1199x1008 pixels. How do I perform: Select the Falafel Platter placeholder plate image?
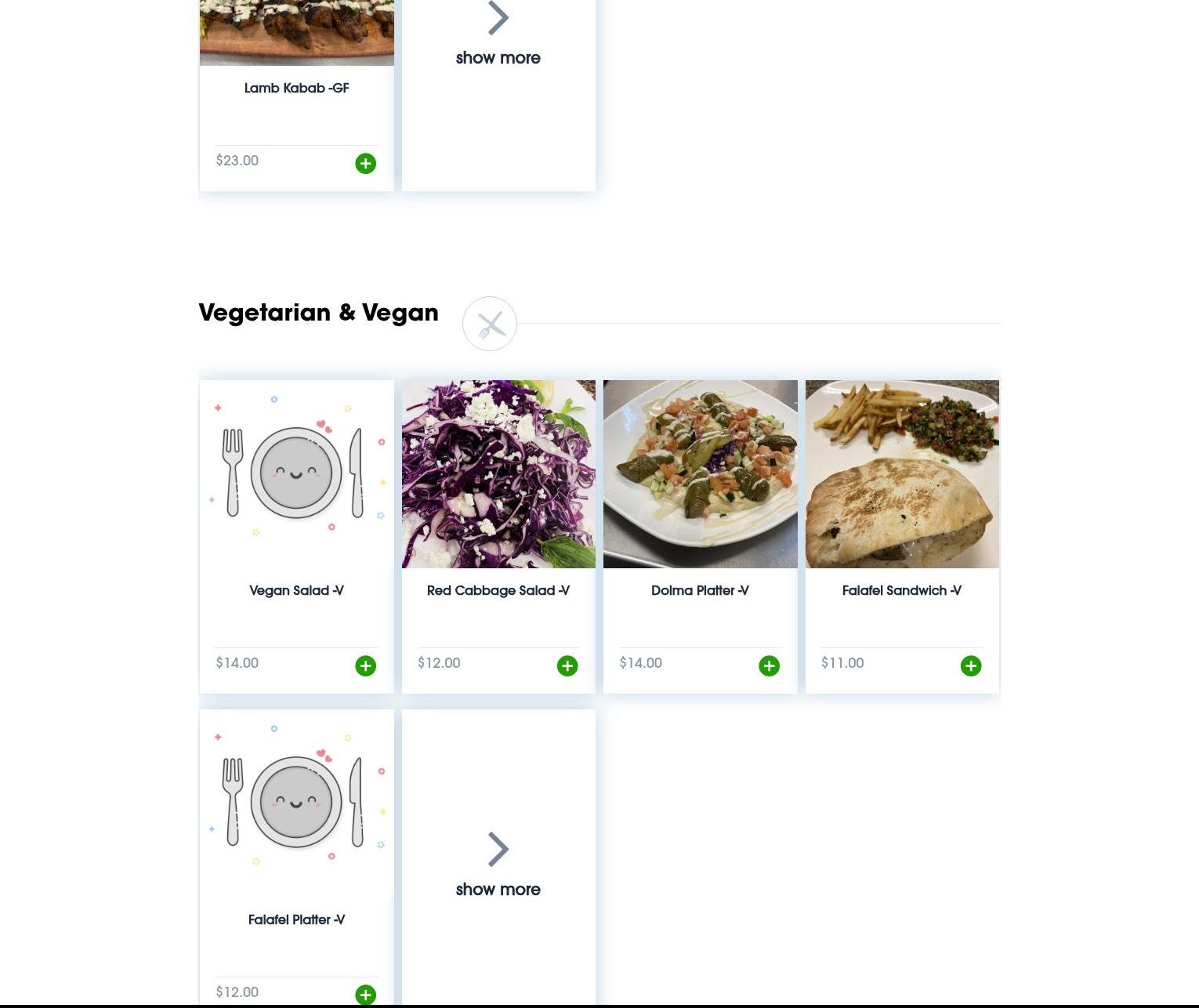pos(297,803)
